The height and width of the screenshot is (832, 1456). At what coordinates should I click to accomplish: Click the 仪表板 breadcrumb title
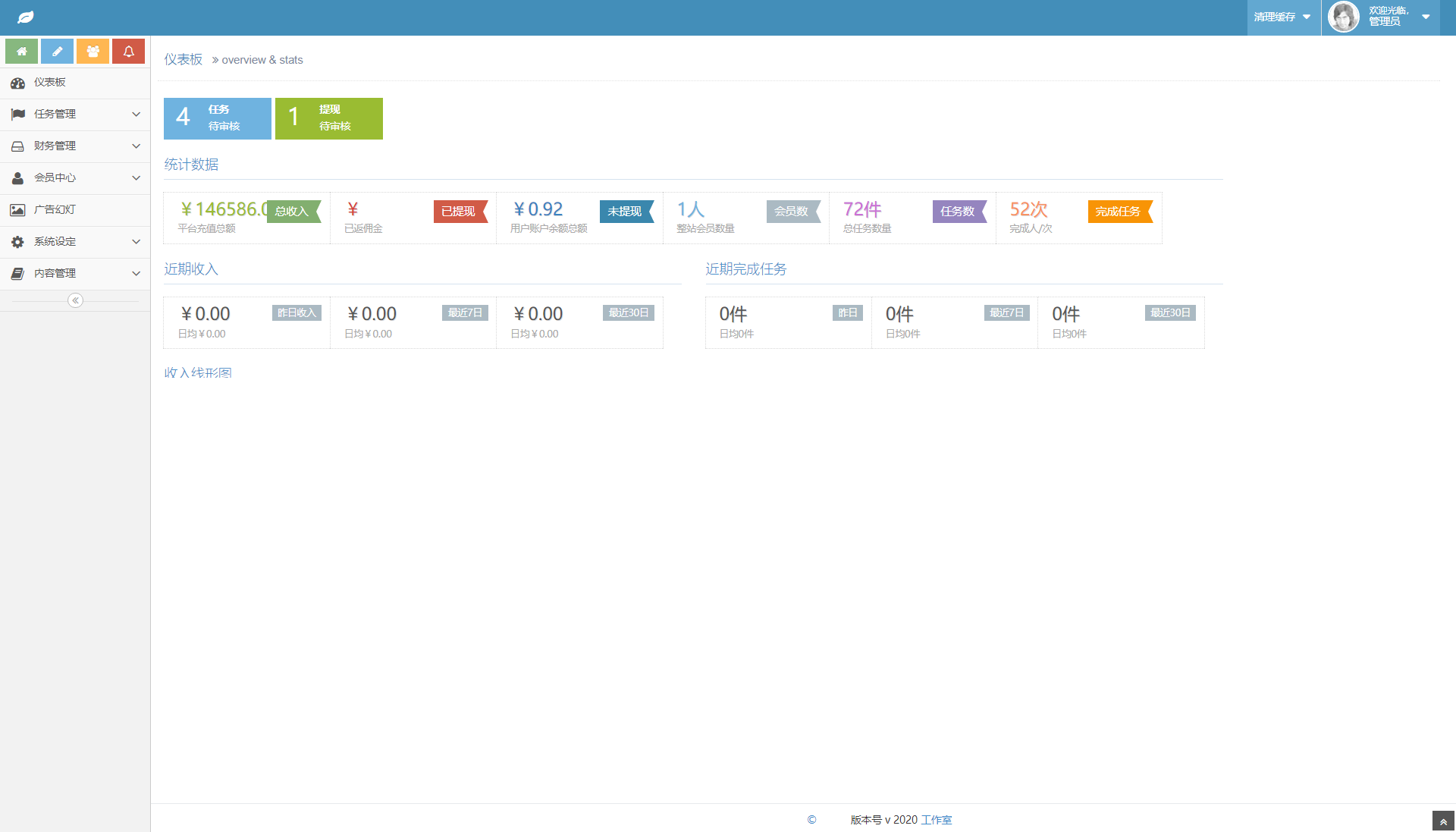point(184,59)
